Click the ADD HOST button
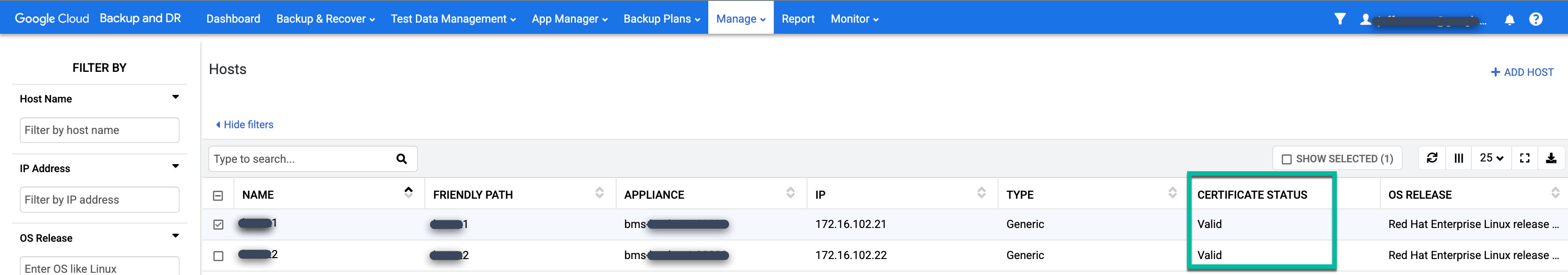 (1522, 71)
